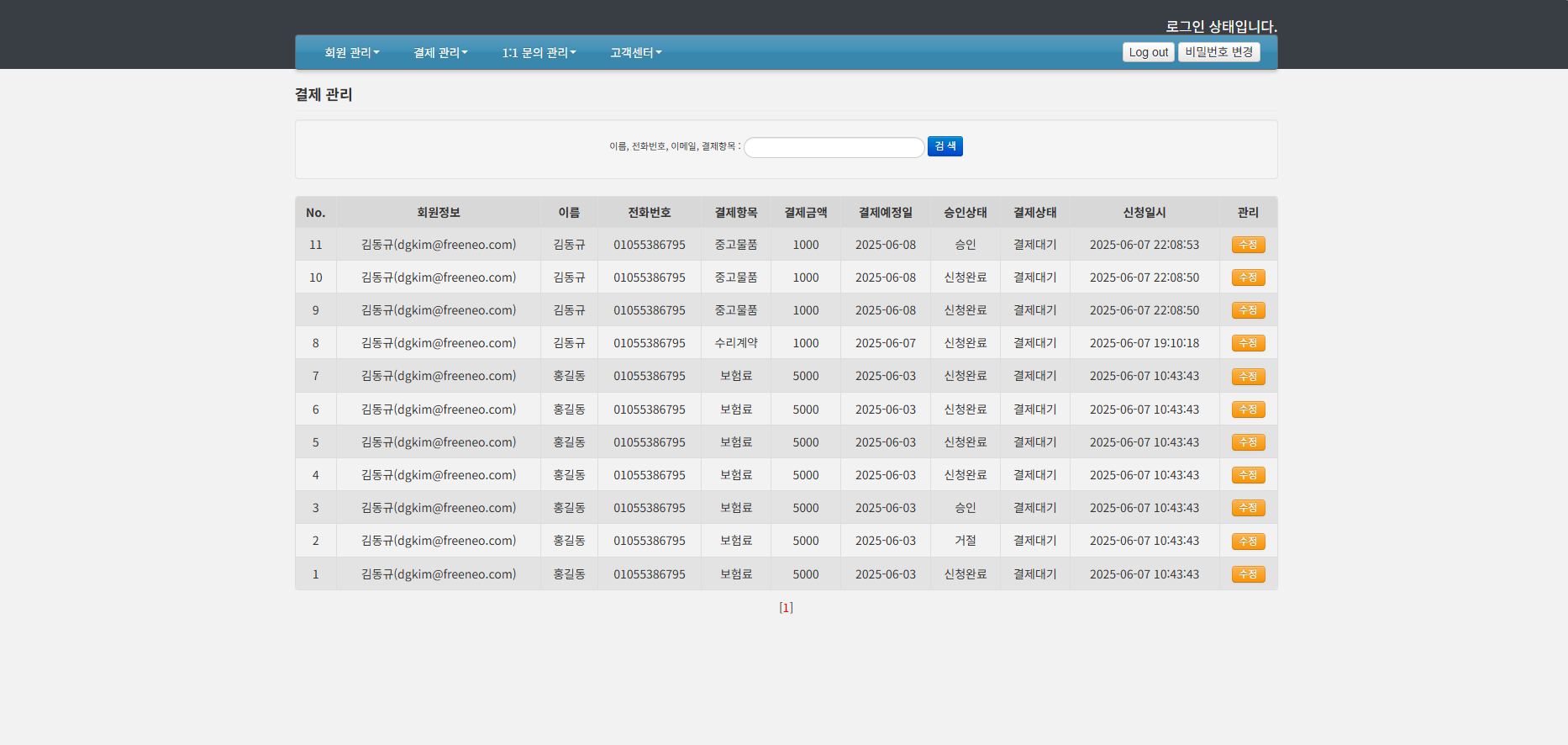Screen dimensions: 1568x745
Task: Edit payment row No. 5
Action: click(x=1249, y=442)
